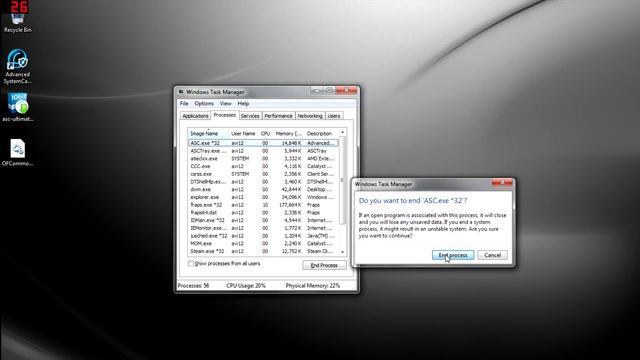The width and height of the screenshot is (640, 360).
Task: Click End Process in Task Manager window
Action: [x=324, y=265]
